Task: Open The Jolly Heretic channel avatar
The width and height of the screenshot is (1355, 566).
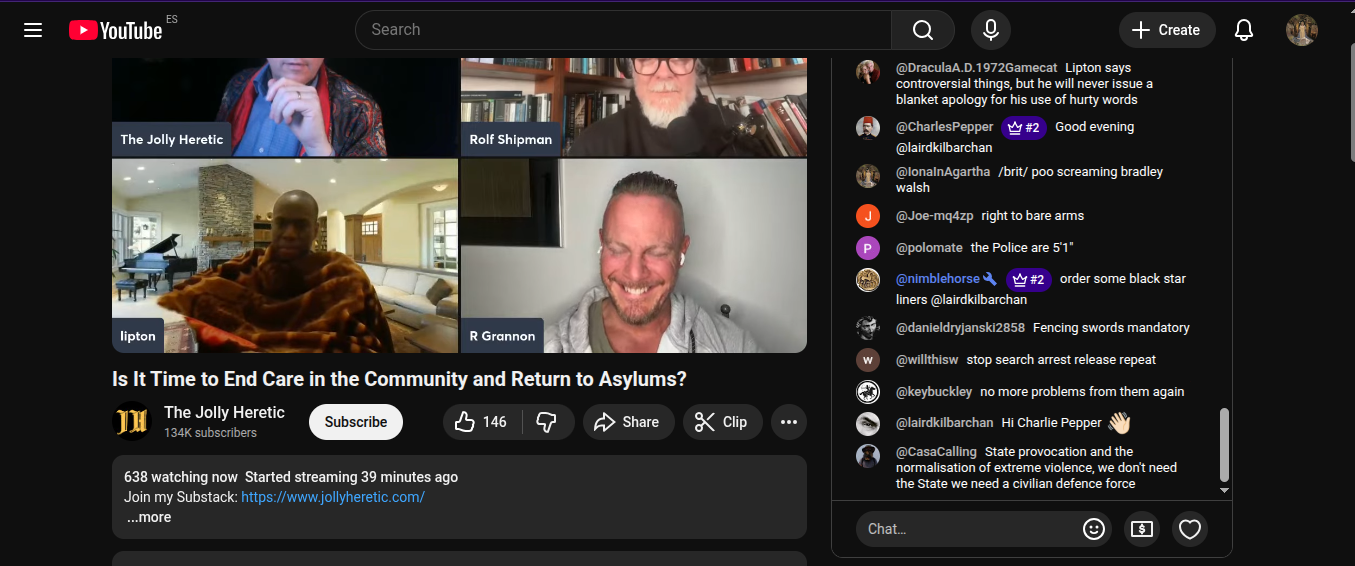Action: coord(132,422)
